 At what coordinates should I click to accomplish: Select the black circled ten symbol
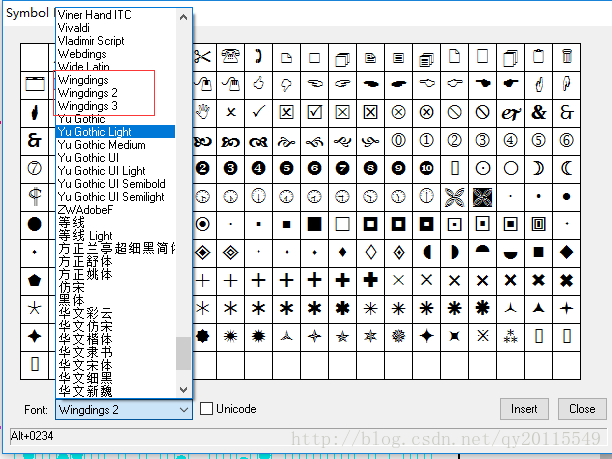[x=427, y=168]
